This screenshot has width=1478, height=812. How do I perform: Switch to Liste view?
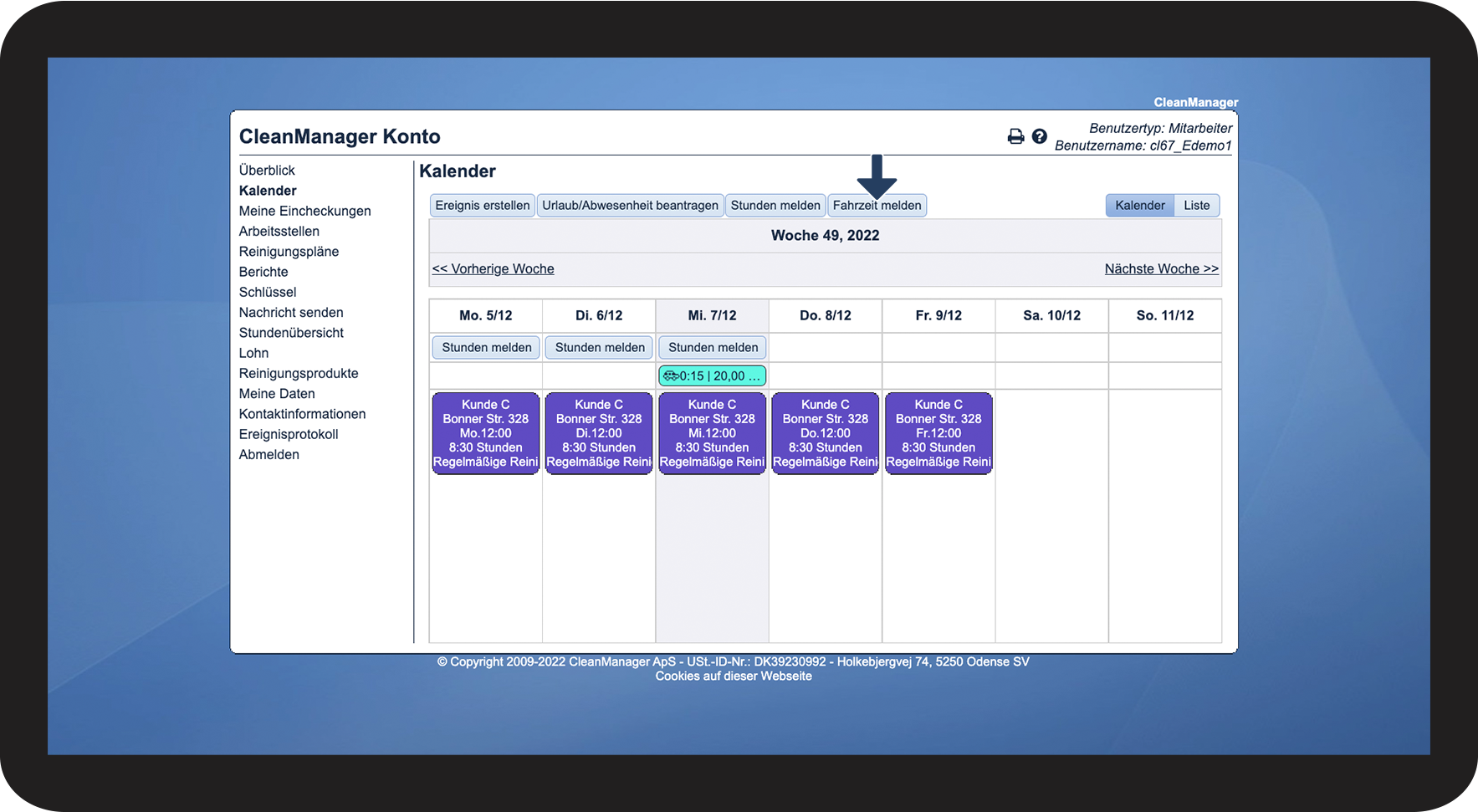click(1196, 206)
